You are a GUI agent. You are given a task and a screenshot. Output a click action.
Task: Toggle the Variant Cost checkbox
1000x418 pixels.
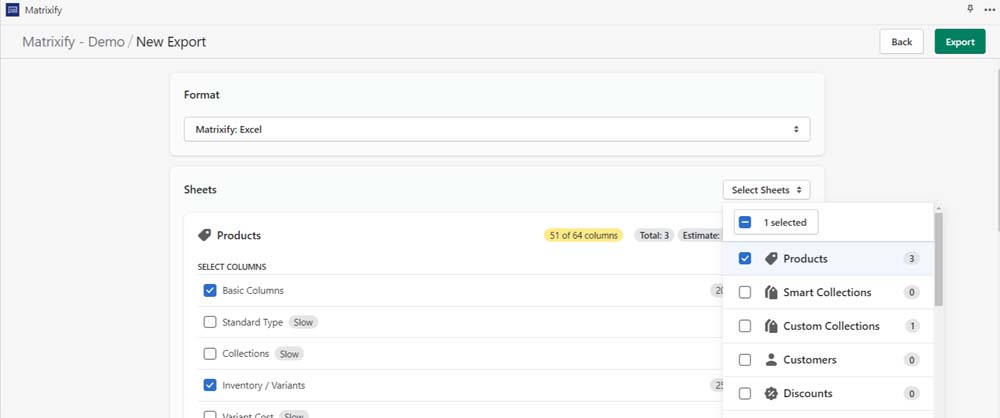tap(210, 415)
